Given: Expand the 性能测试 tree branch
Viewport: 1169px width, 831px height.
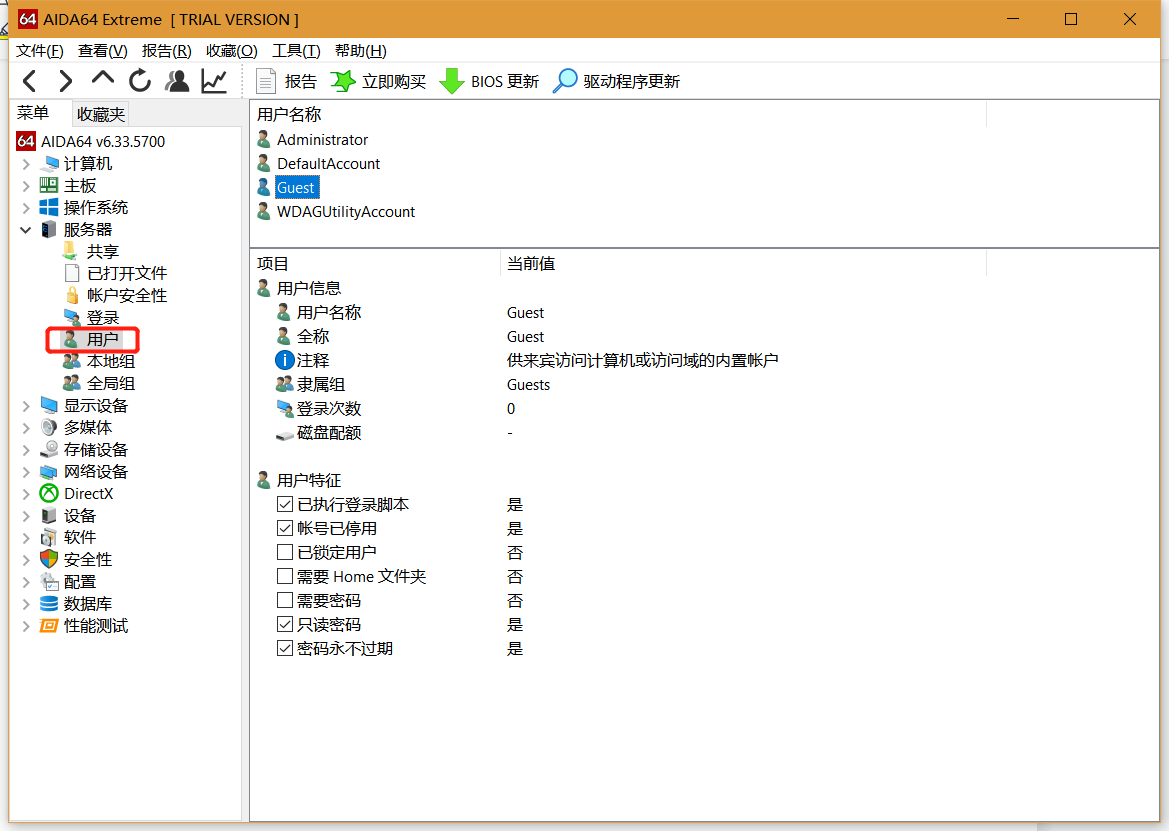Looking at the screenshot, I should coord(25,625).
